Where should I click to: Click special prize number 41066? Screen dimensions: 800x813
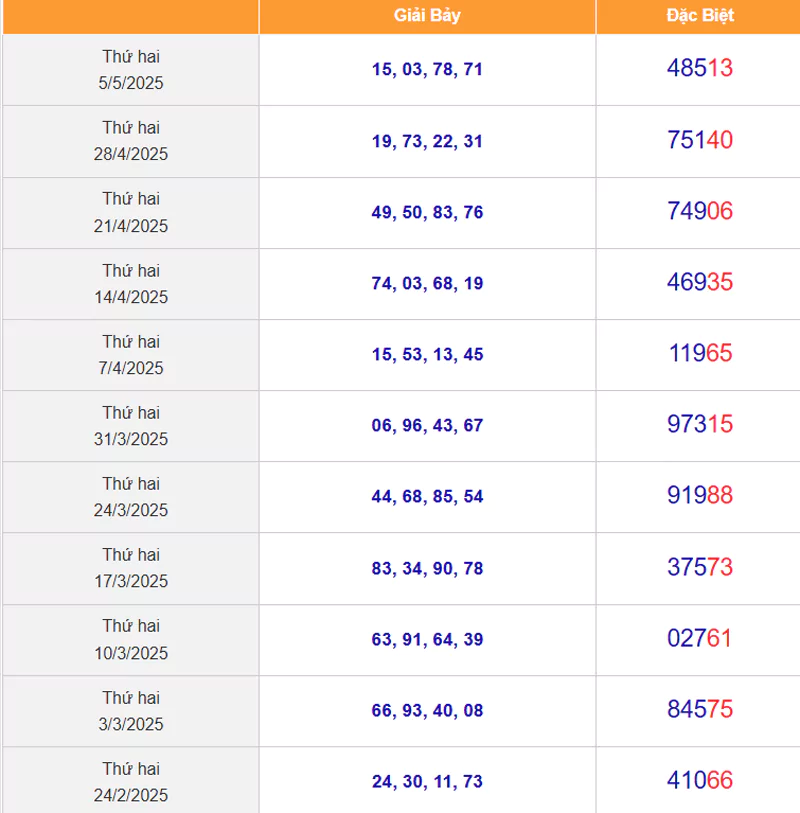(699, 780)
